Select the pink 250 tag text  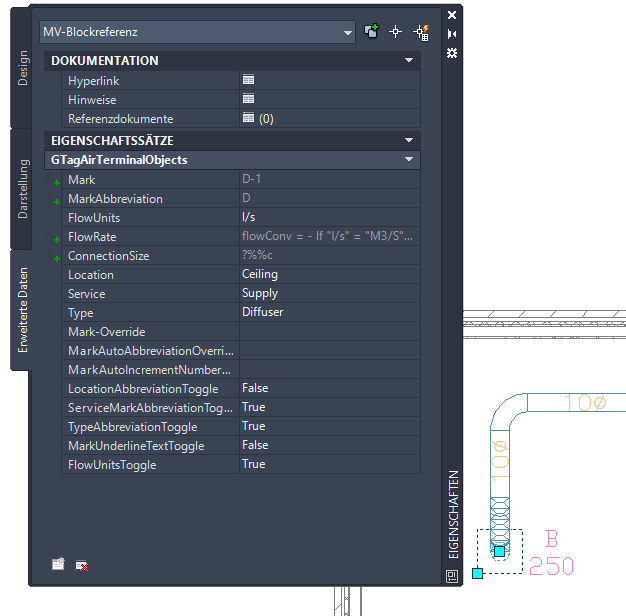(x=551, y=566)
